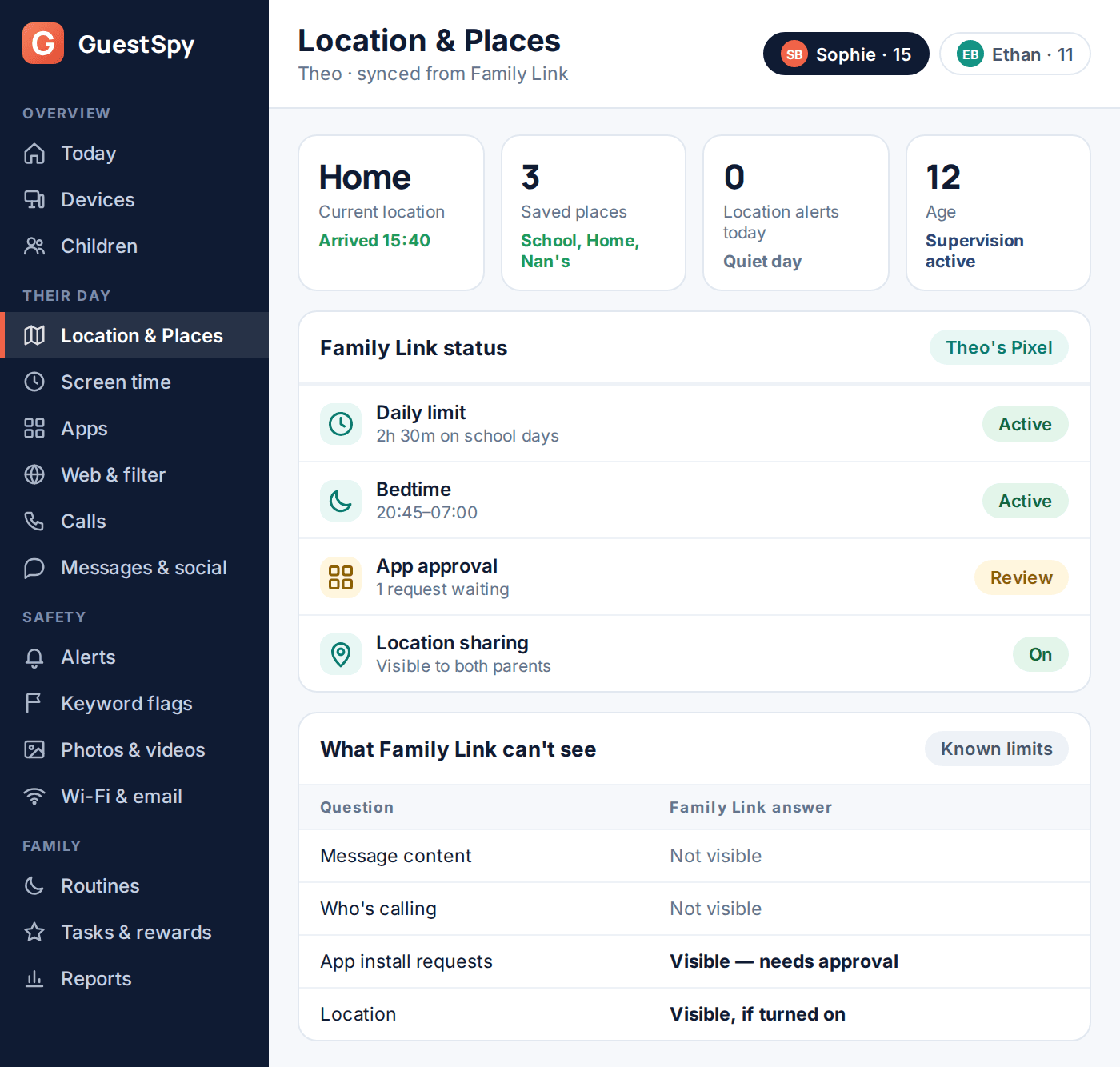Click the Bedtime moon icon in status list
This screenshot has height=1067, width=1120.
pos(341,501)
